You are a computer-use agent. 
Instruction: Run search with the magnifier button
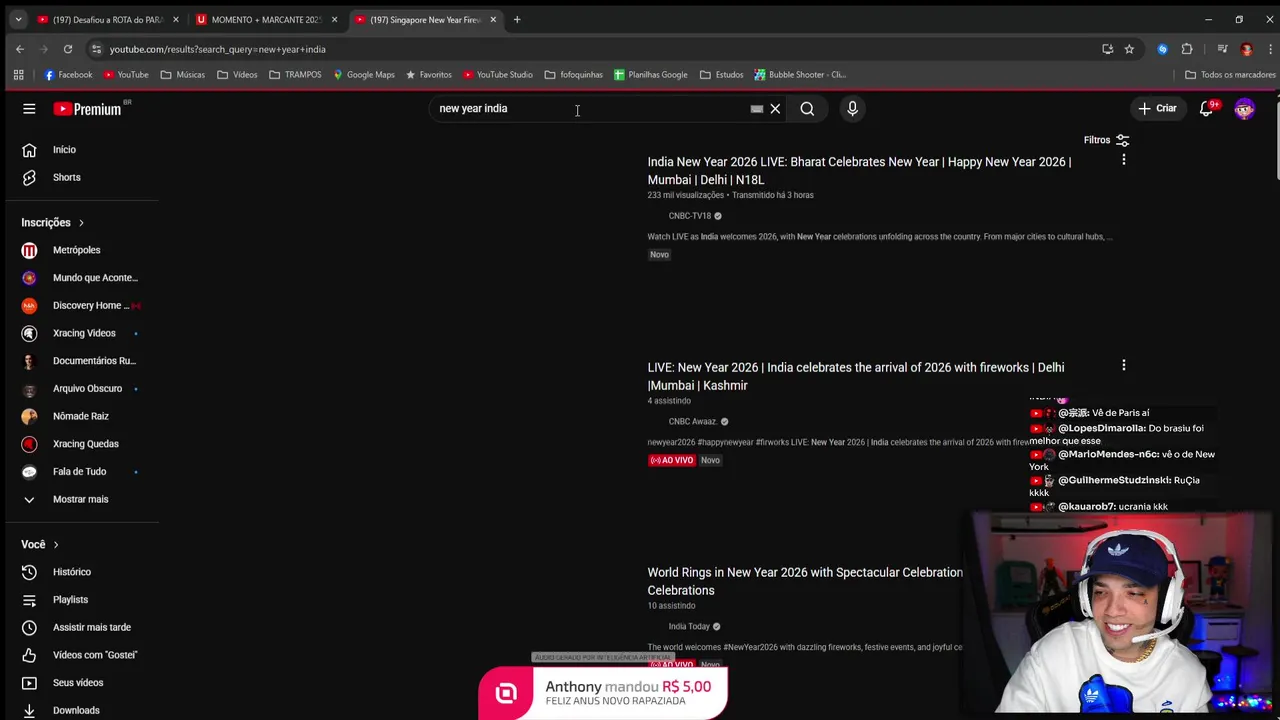(807, 109)
